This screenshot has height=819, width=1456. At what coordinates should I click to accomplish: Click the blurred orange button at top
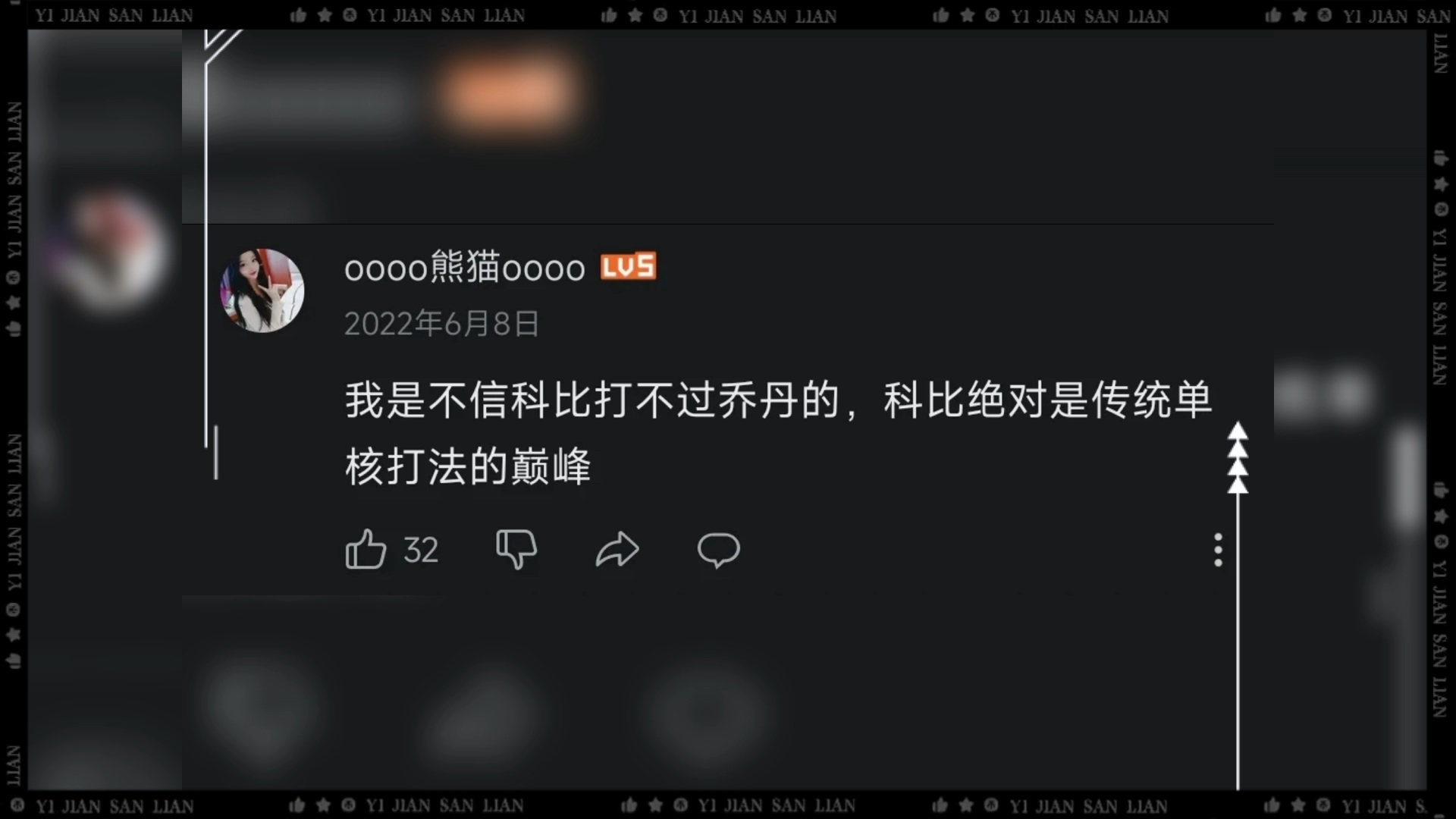[507, 96]
